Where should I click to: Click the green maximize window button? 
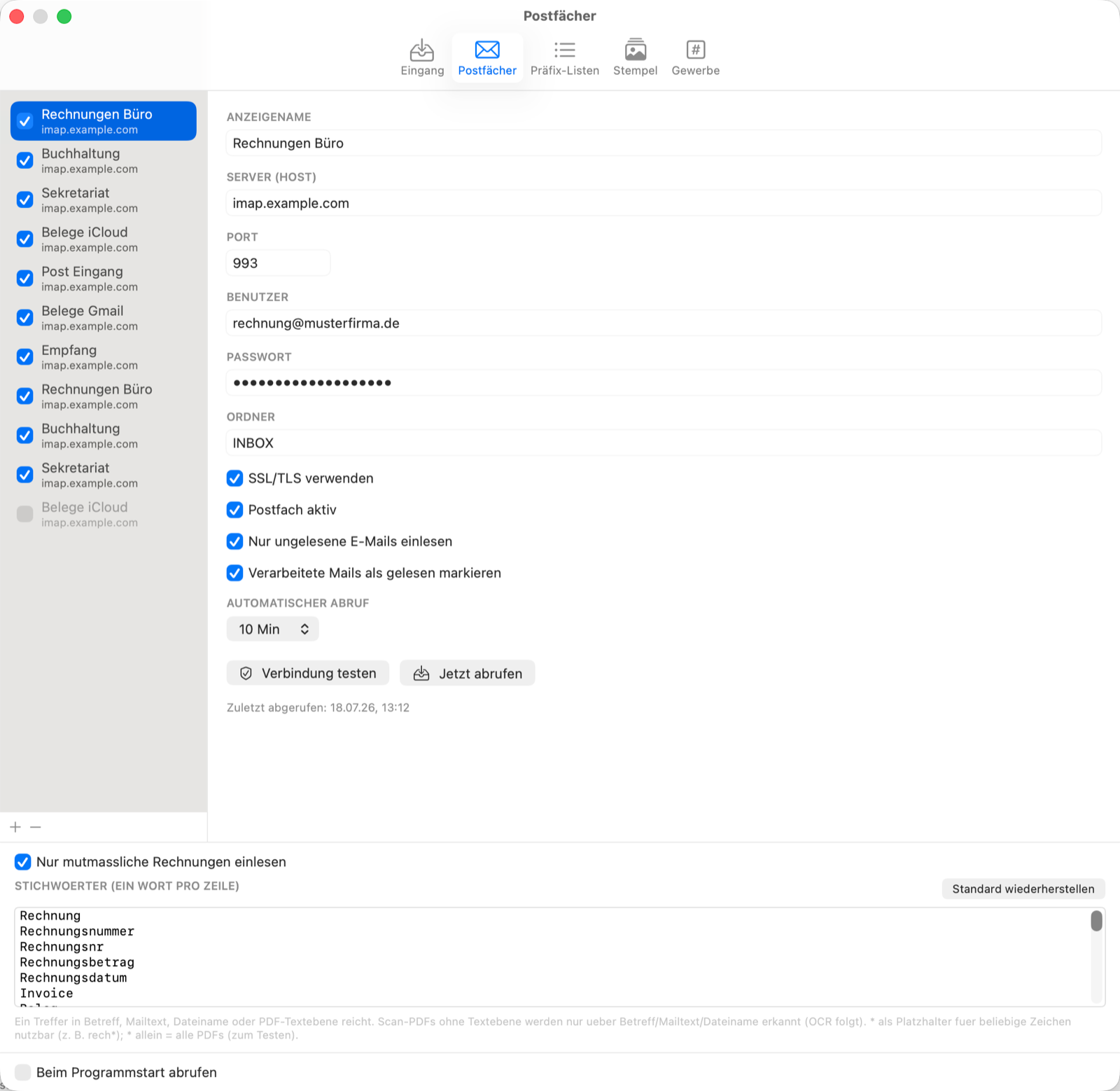click(x=64, y=16)
